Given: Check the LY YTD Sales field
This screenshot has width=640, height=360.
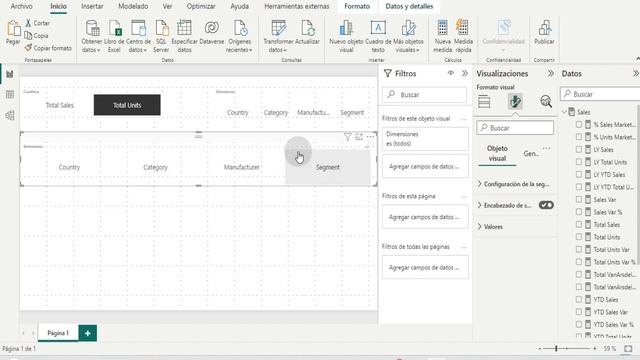Looking at the screenshot, I should tap(579, 174).
